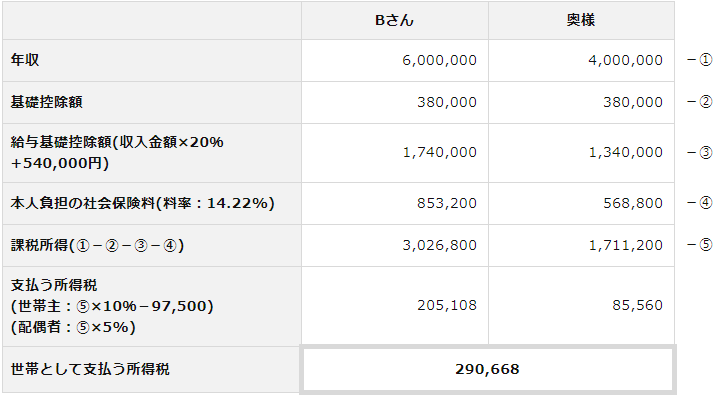Click the circled number ① marker
The width and height of the screenshot is (727, 396).
click(x=705, y=60)
